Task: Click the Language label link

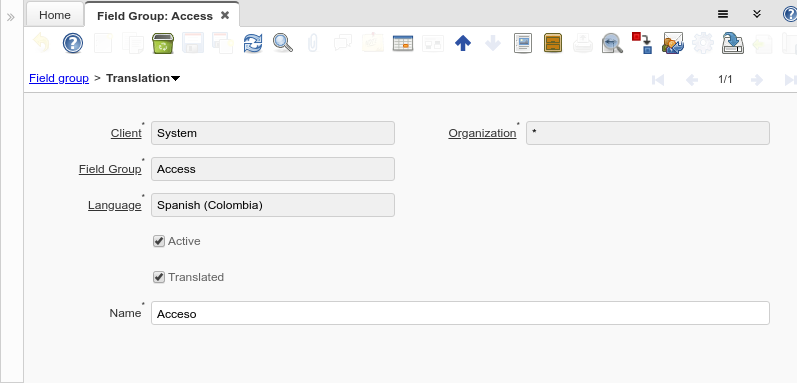Action: coord(114,205)
